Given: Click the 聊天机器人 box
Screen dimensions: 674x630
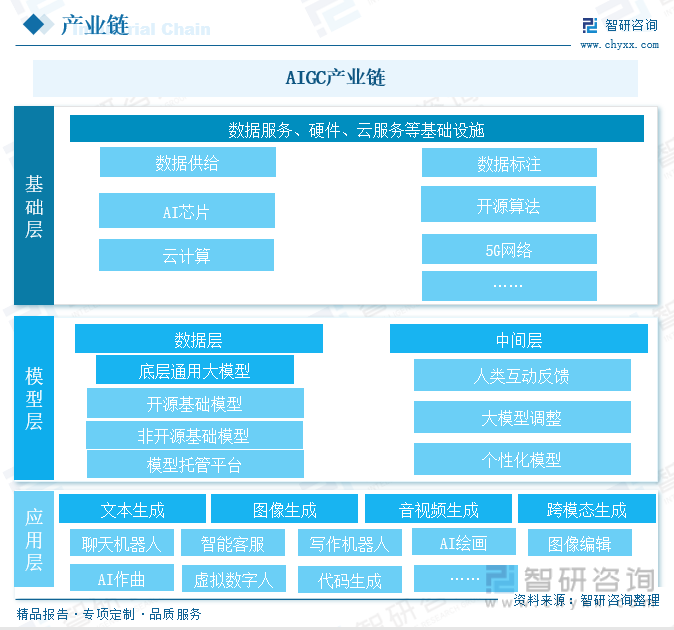Looking at the screenshot, I should (121, 543).
